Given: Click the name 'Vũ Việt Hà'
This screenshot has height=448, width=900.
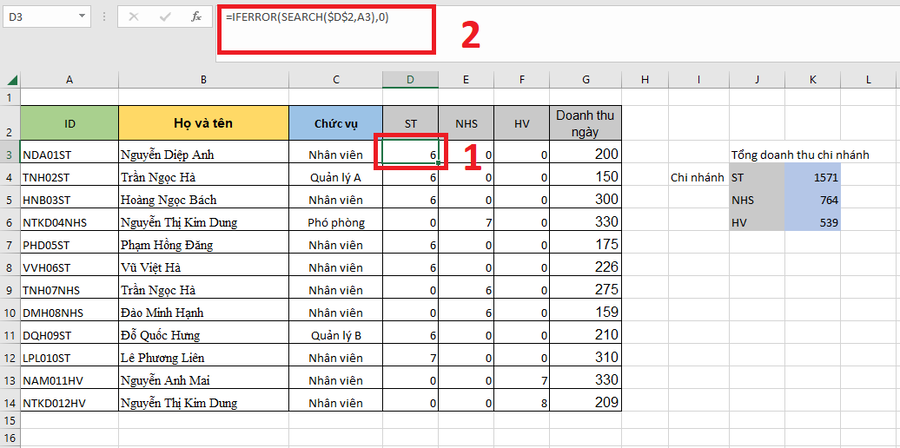Looking at the screenshot, I should [x=152, y=267].
